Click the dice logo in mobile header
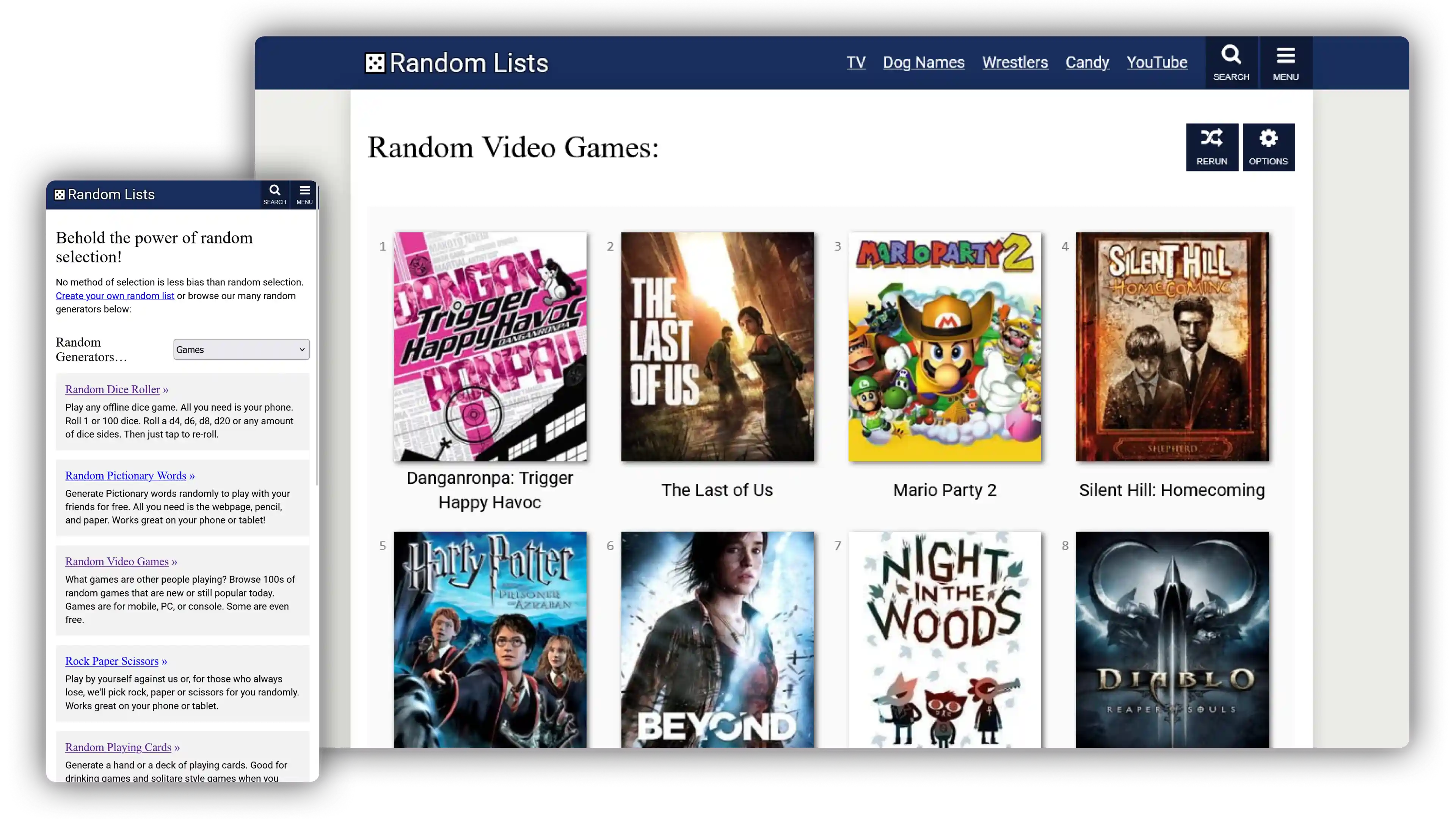Screen dimensions: 1456x819 [60, 195]
